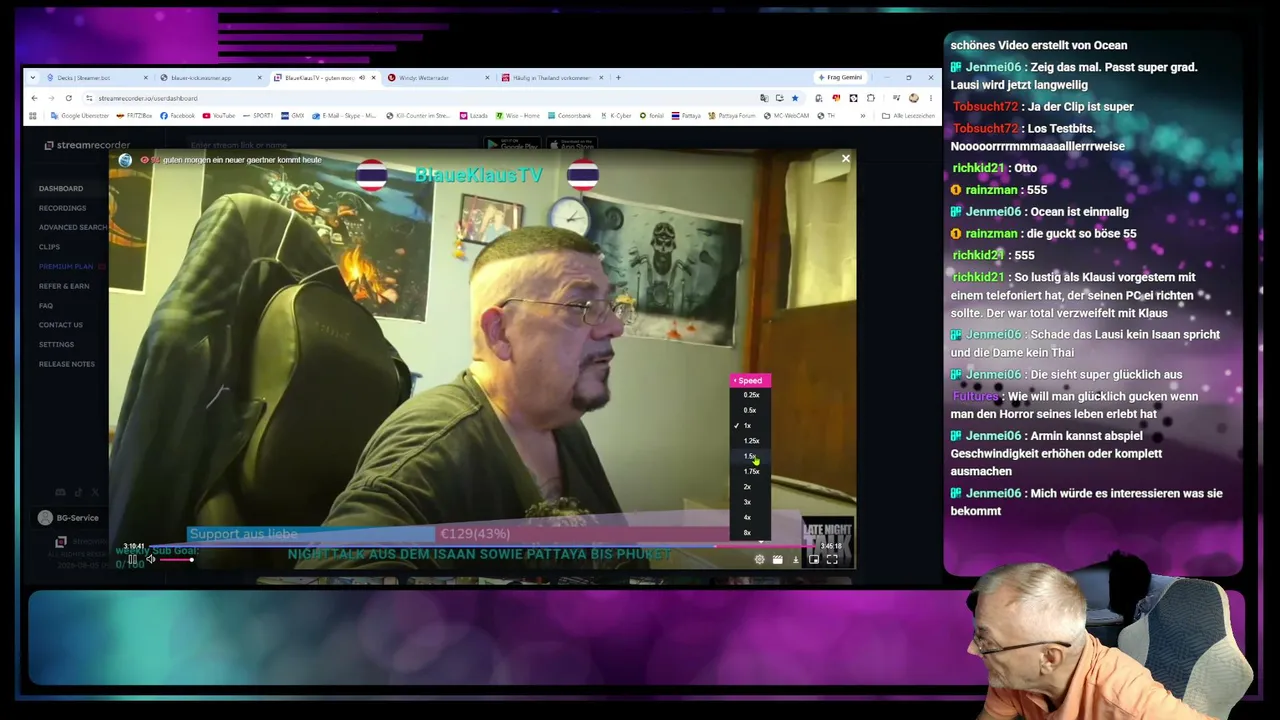Enter fullscreen in the video player
The width and height of the screenshot is (1280, 720).
[x=832, y=560]
